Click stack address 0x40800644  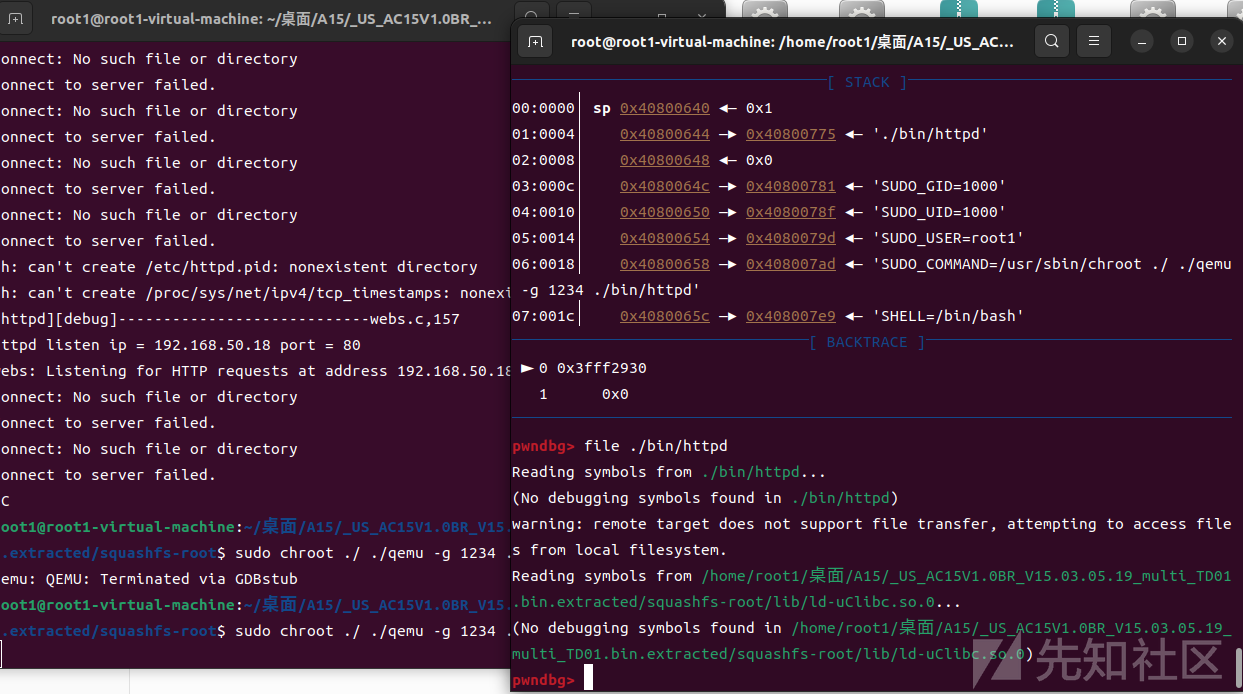click(664, 134)
